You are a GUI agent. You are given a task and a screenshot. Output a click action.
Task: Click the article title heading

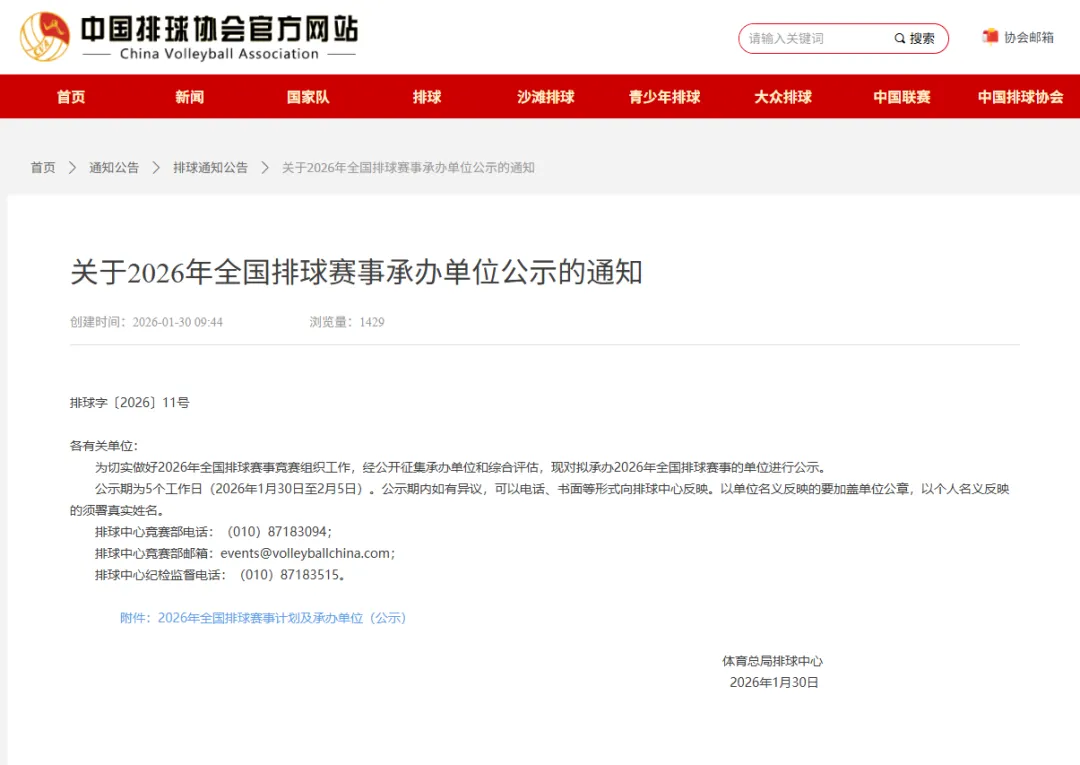pos(356,272)
